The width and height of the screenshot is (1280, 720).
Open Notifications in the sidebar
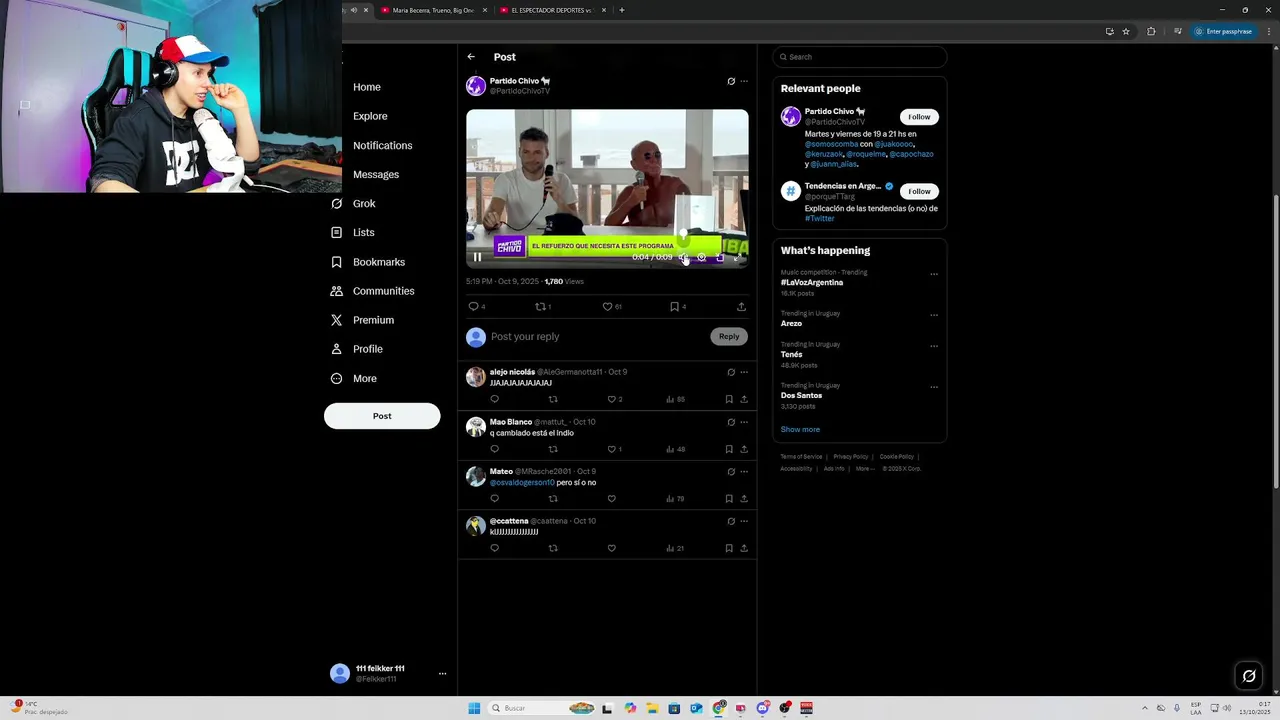[382, 145]
